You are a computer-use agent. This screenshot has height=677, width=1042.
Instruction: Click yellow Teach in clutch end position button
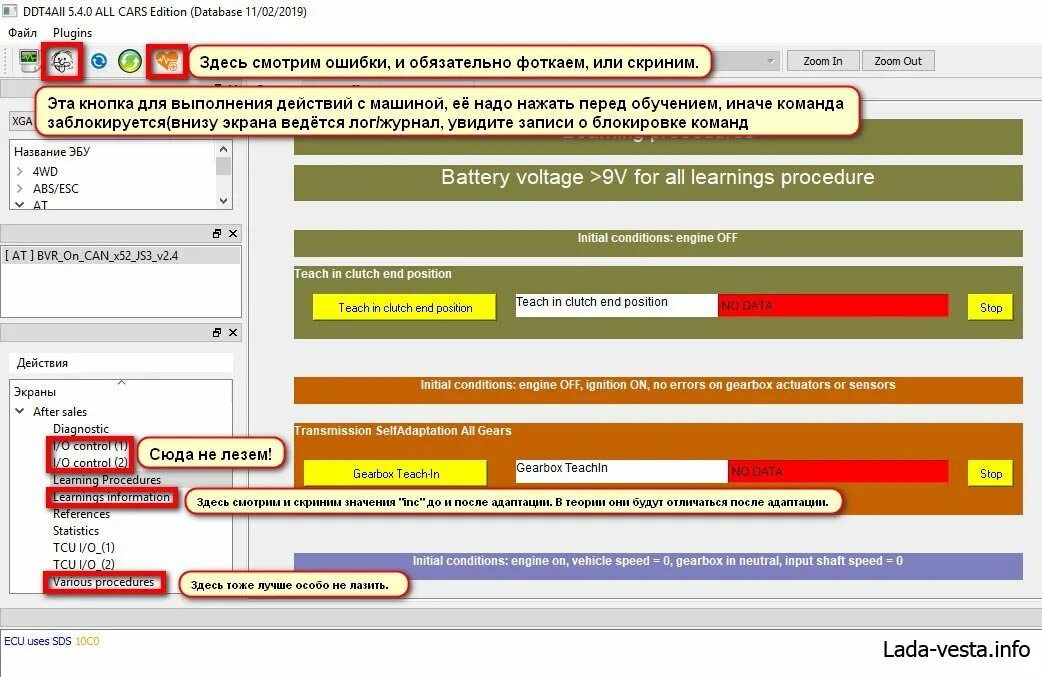(405, 308)
